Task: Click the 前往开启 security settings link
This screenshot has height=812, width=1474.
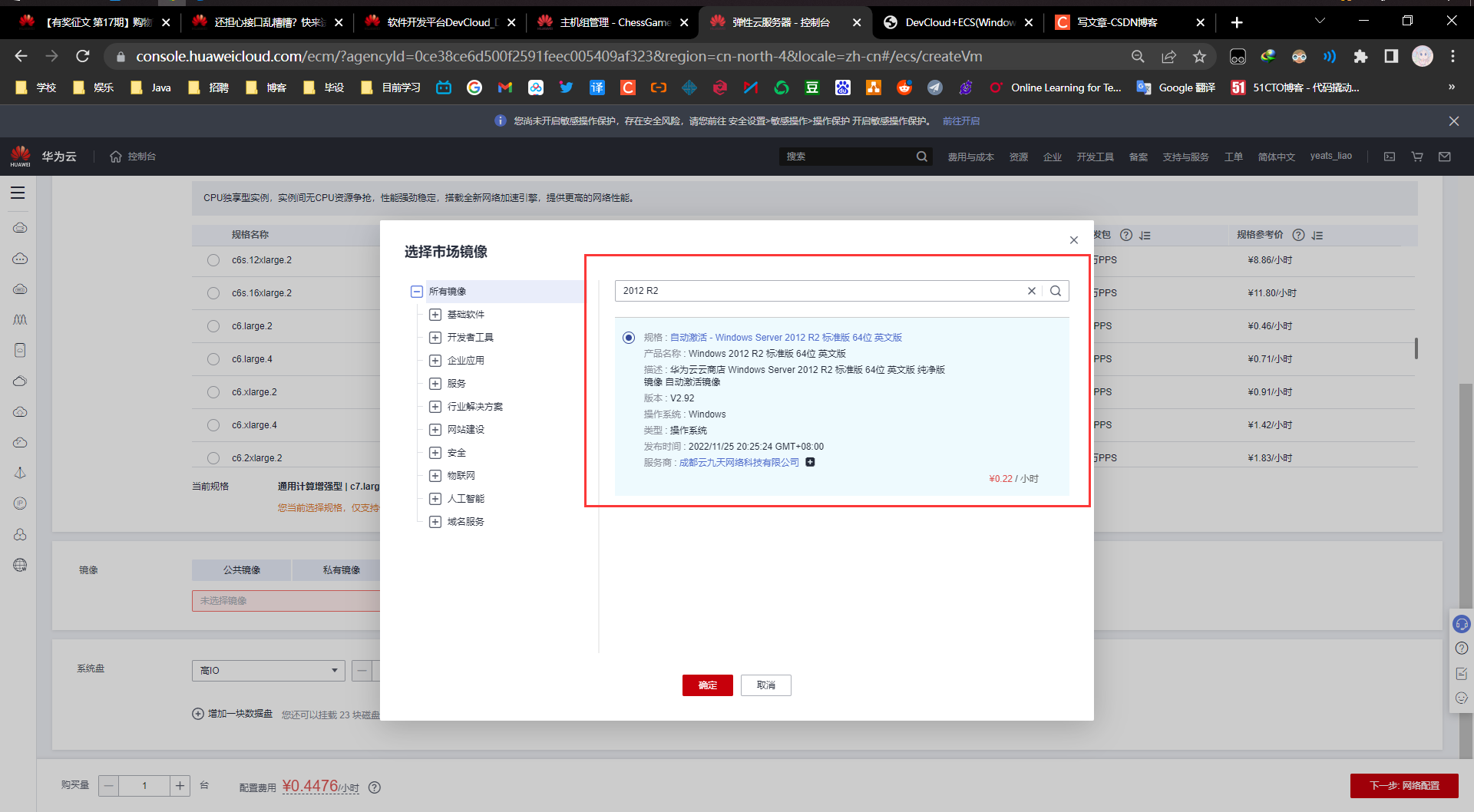Action: [960, 121]
